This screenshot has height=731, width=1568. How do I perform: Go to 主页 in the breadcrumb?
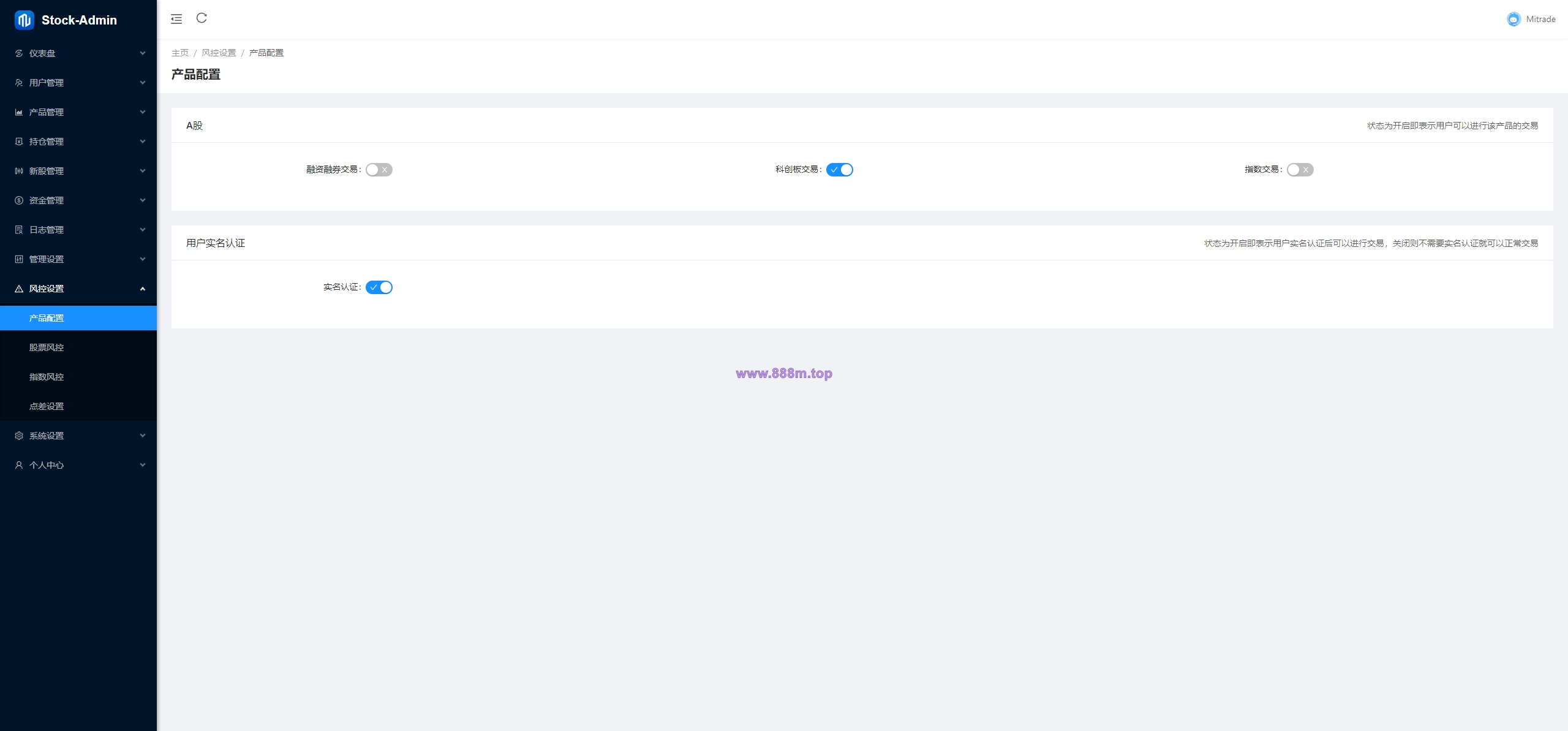click(180, 53)
